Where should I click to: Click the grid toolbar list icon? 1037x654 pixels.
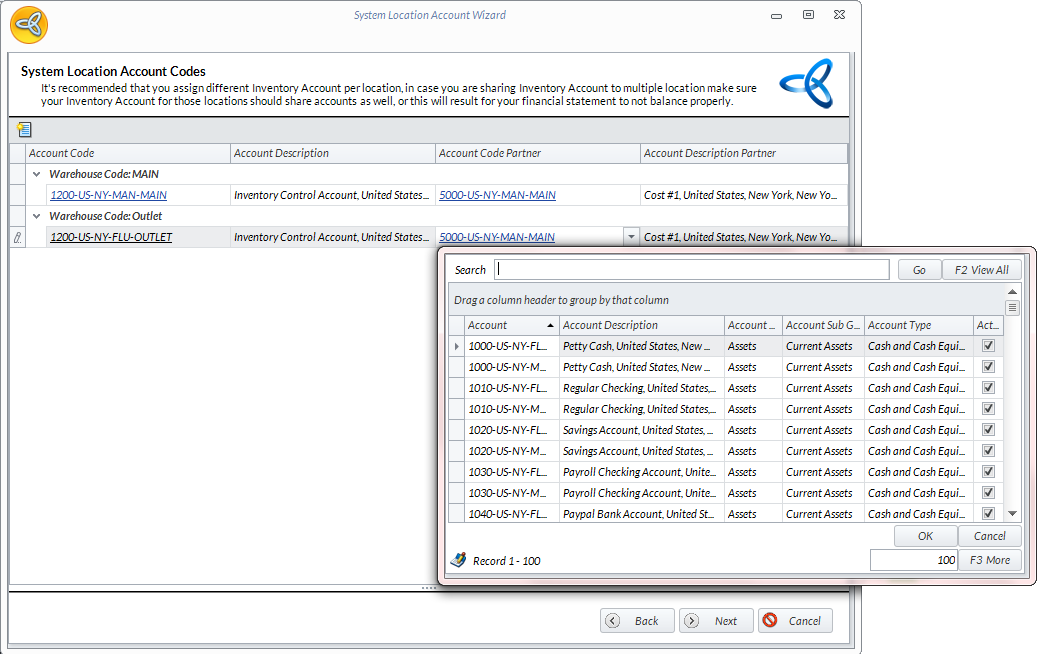(25, 130)
